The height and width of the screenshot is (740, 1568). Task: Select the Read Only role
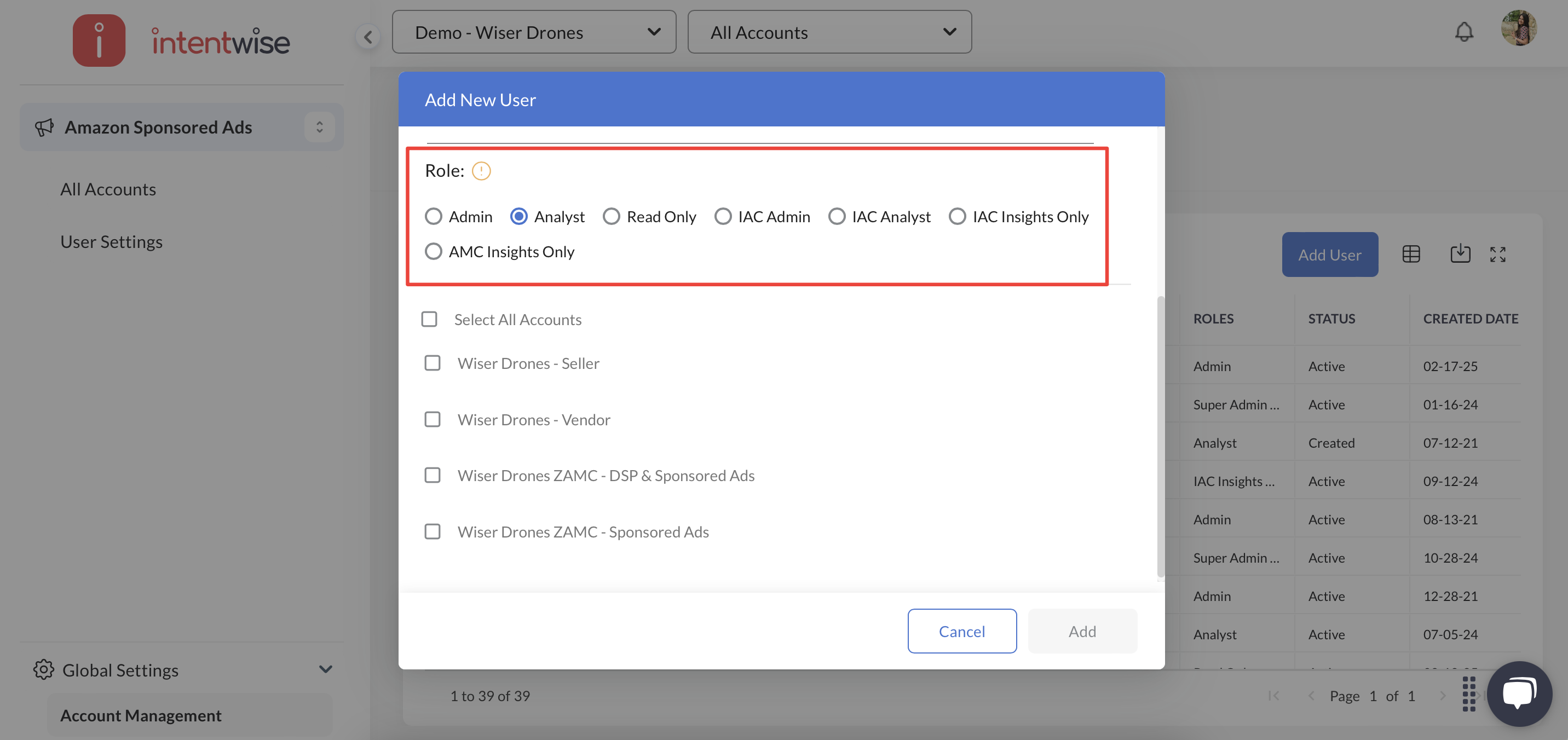click(611, 217)
